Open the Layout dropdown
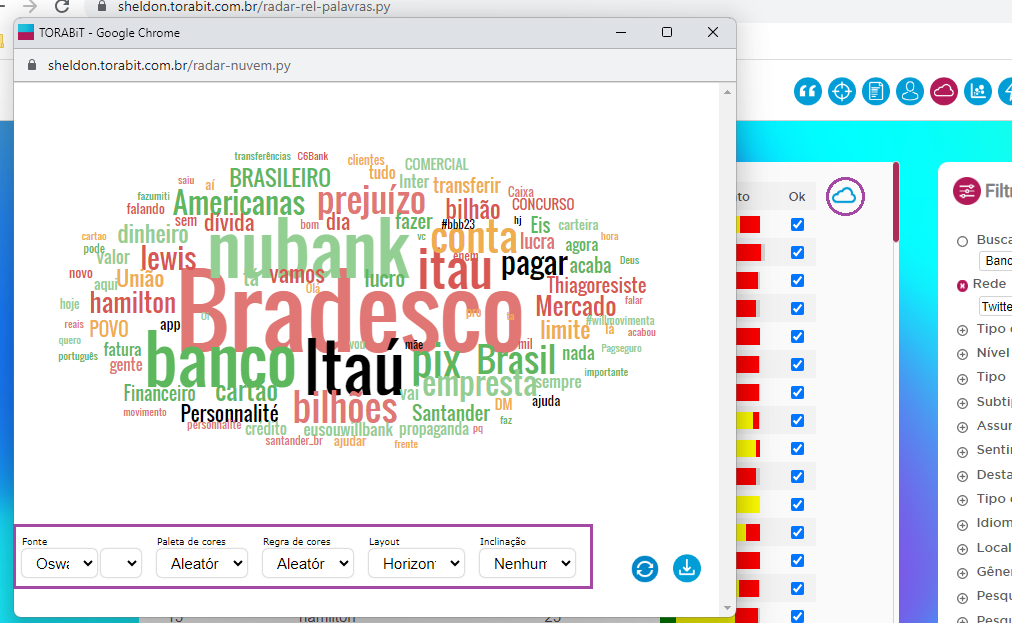The image size is (1012, 623). pyautogui.click(x=416, y=564)
